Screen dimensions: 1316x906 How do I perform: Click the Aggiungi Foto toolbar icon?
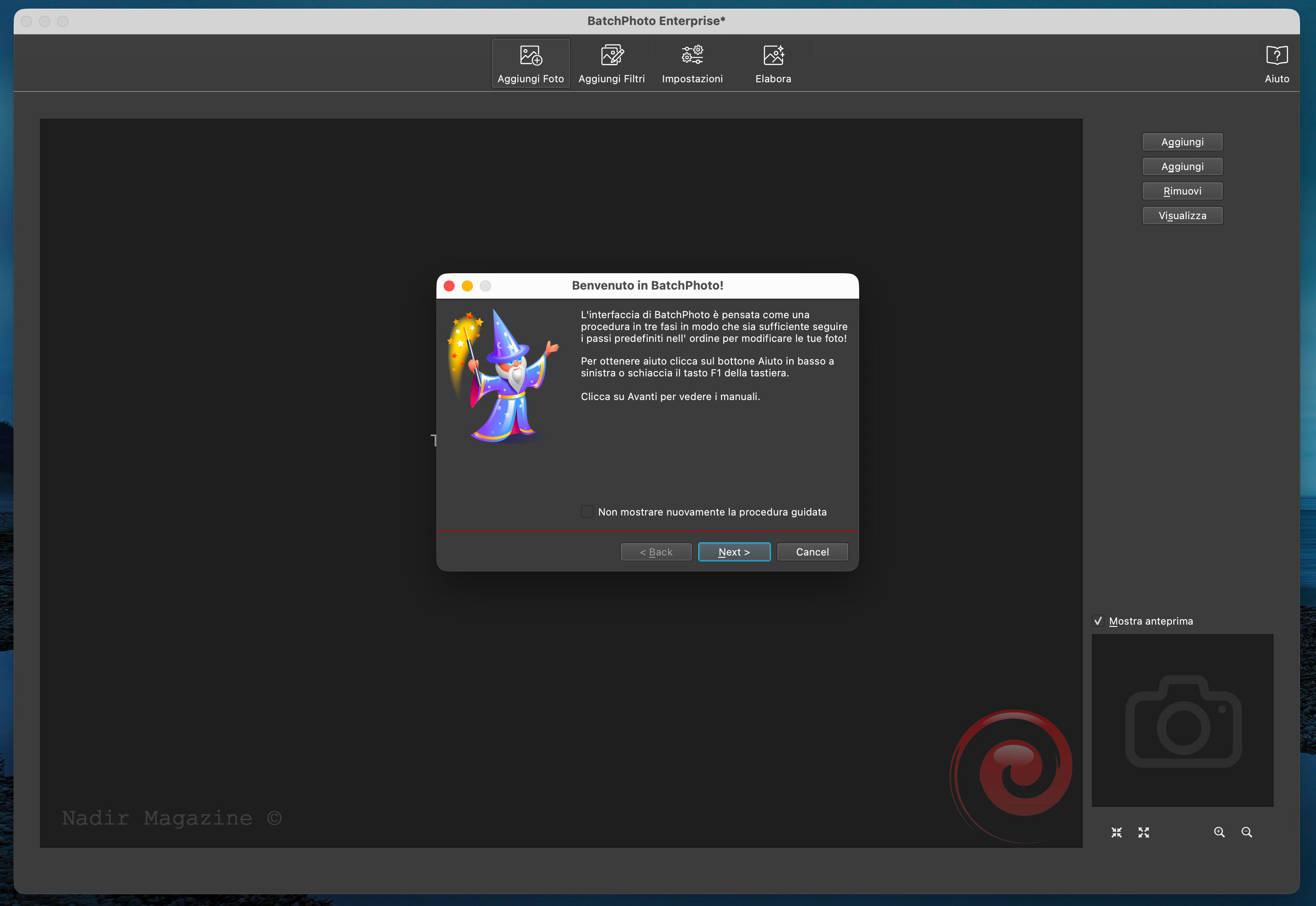pos(530,55)
